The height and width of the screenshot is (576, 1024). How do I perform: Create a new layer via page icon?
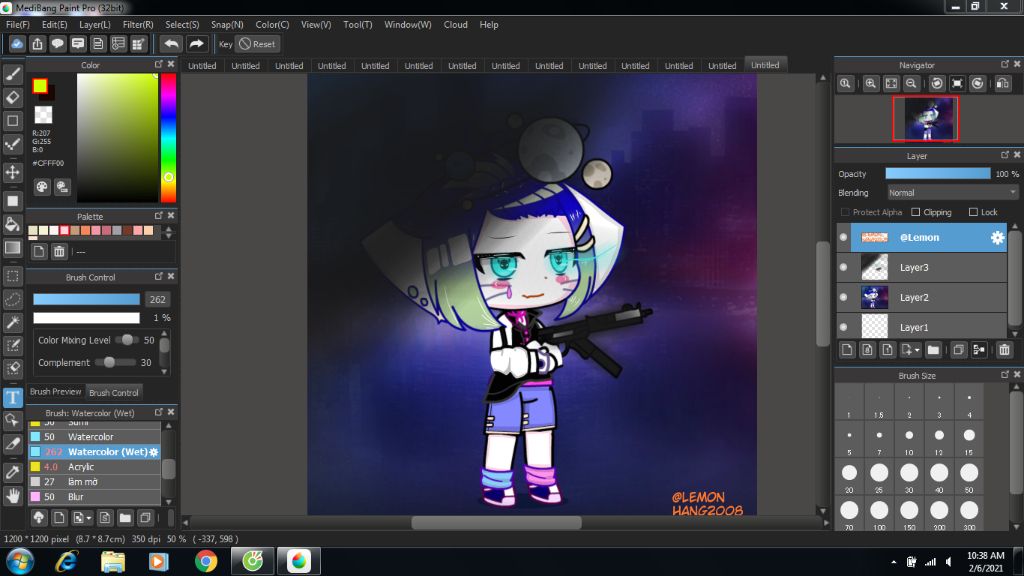click(847, 350)
